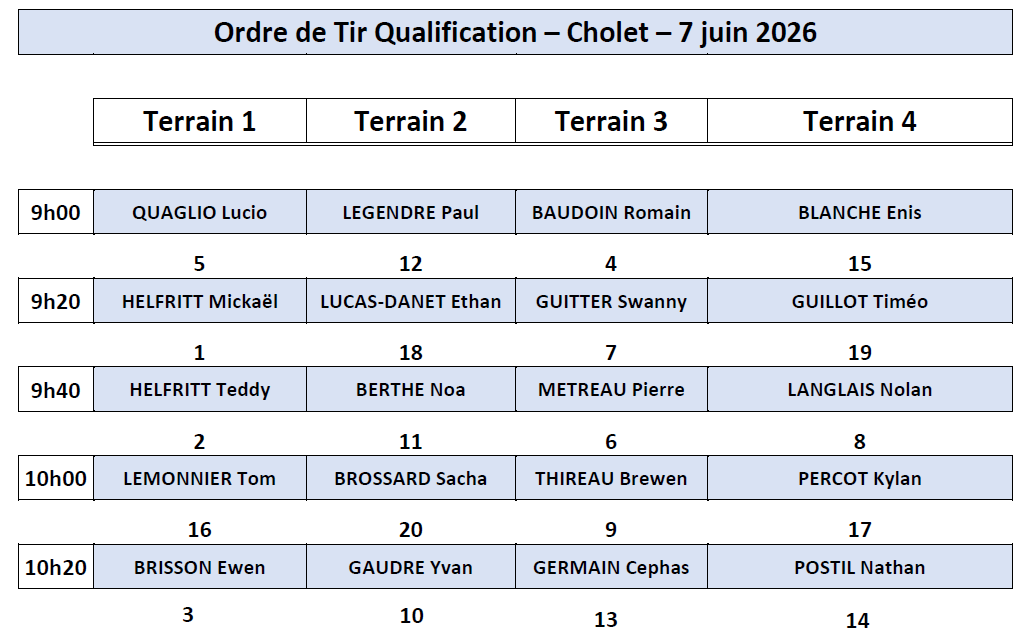Screen dimensions: 1030x644
Task: Select the 10h20 time cell
Action: 56,567
